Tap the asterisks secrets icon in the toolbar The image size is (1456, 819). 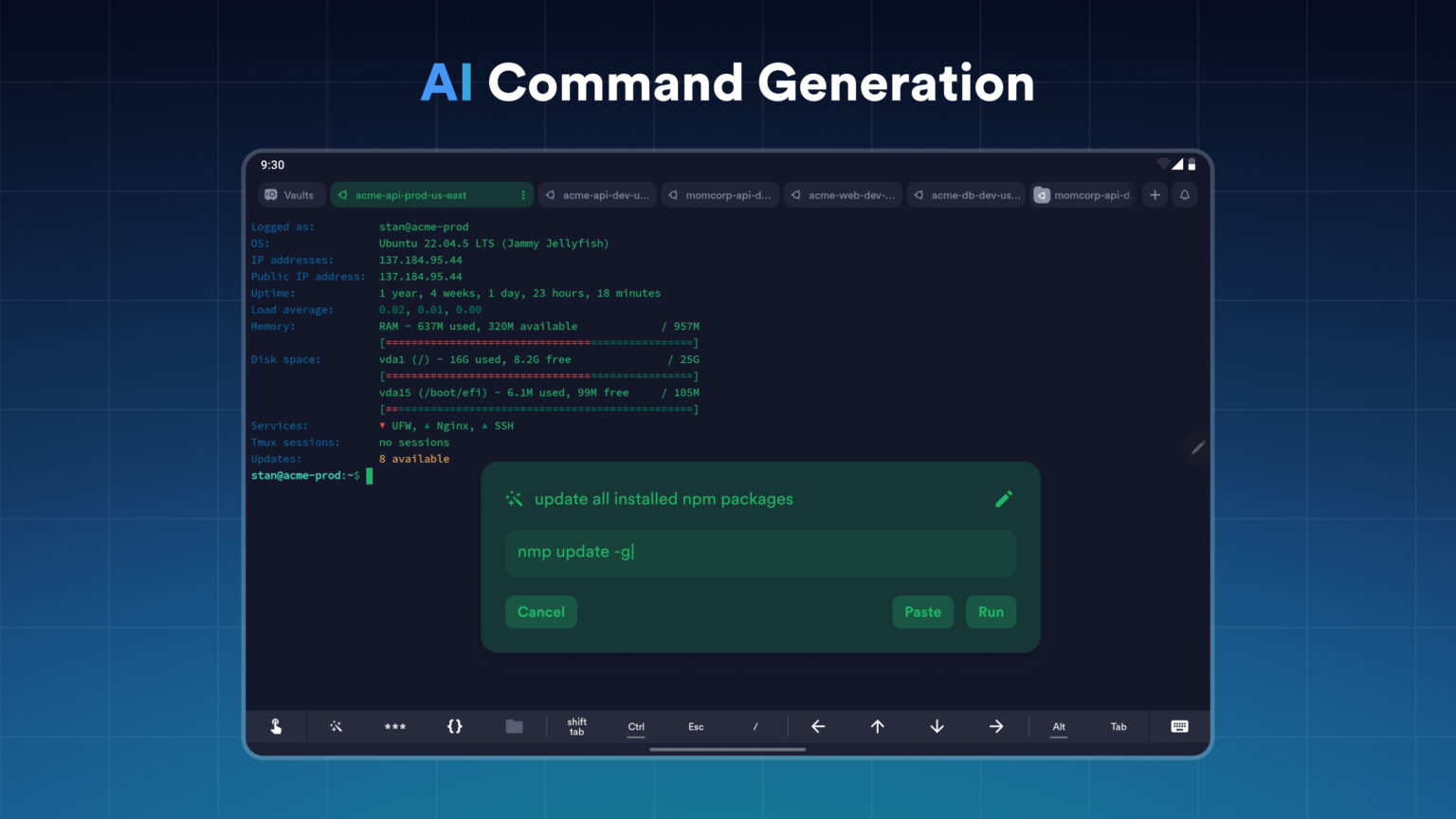[395, 726]
